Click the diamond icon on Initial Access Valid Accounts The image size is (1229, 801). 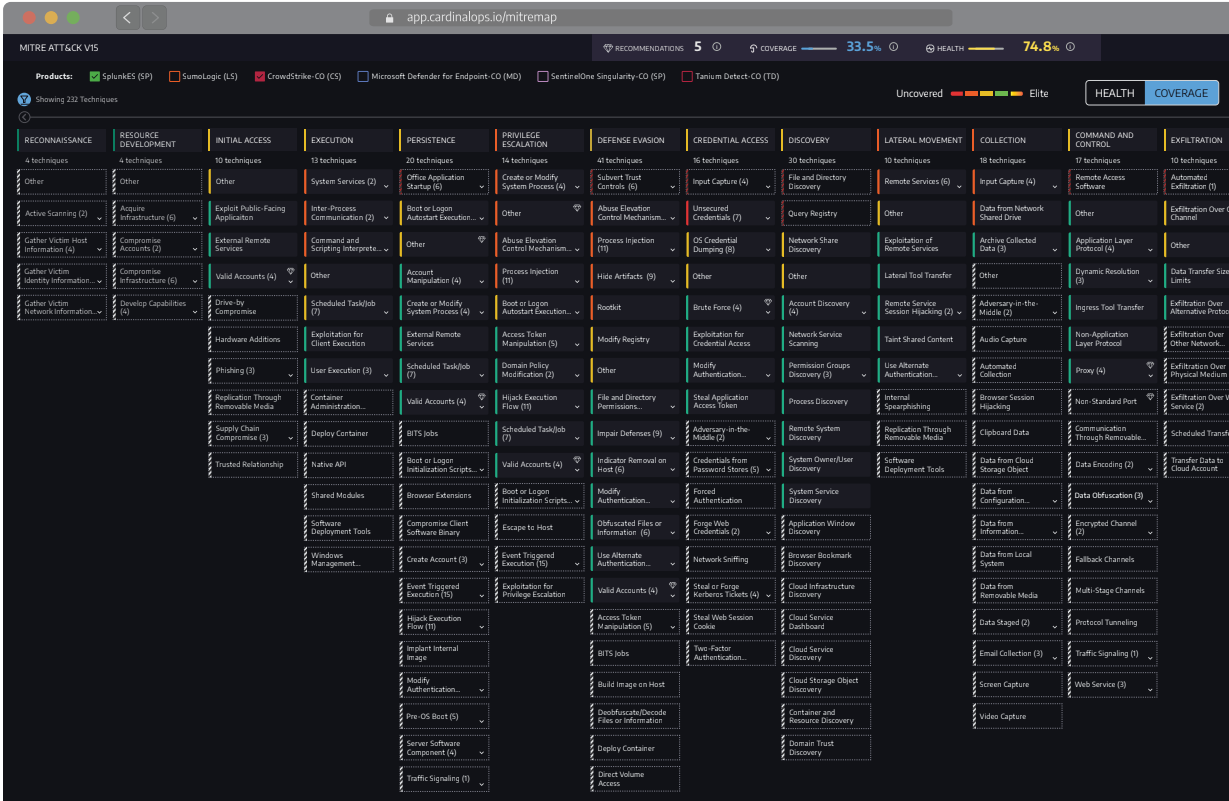[x=291, y=271]
